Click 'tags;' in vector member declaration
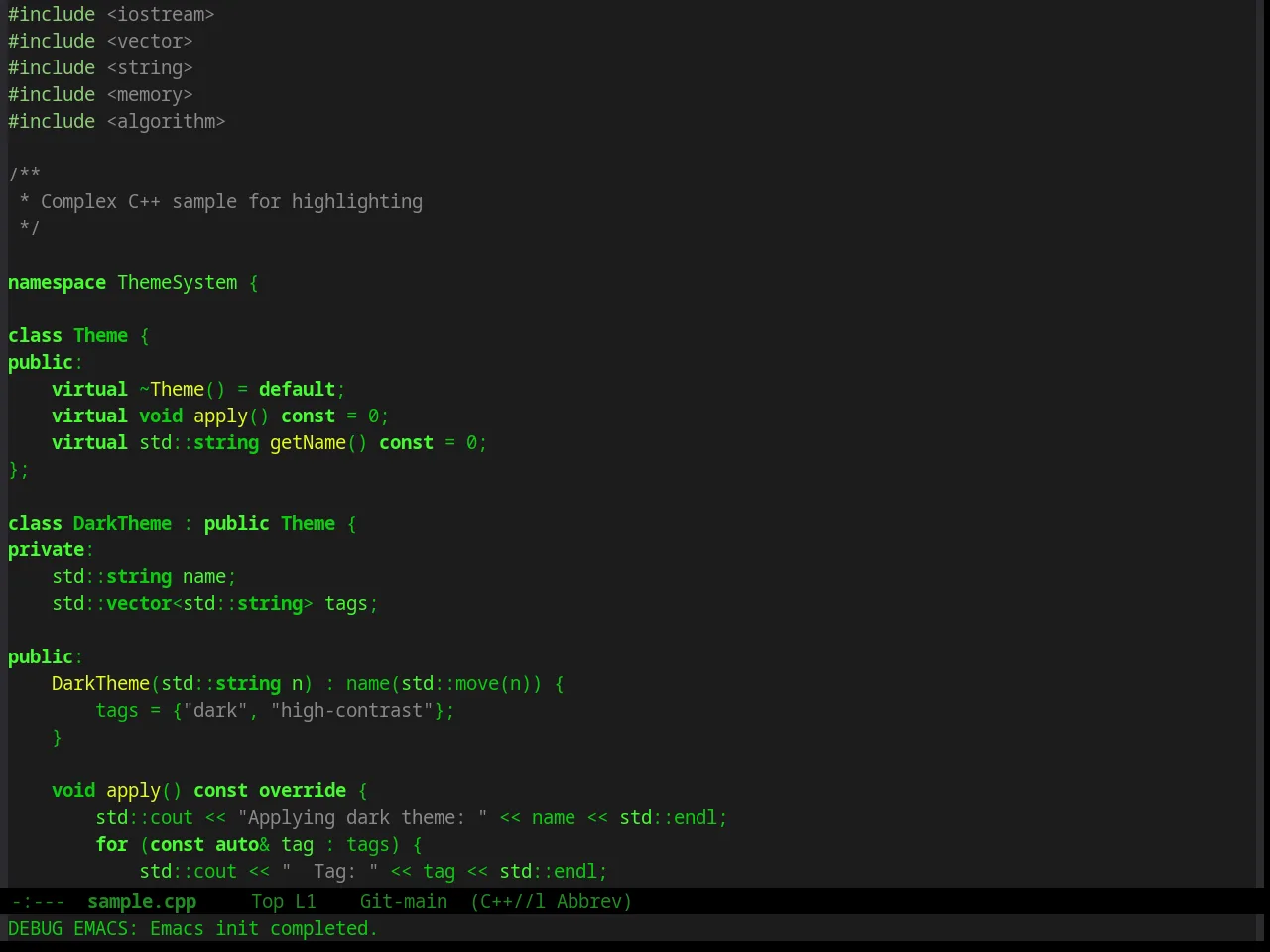Screen dimensions: 1270x952 [351, 603]
